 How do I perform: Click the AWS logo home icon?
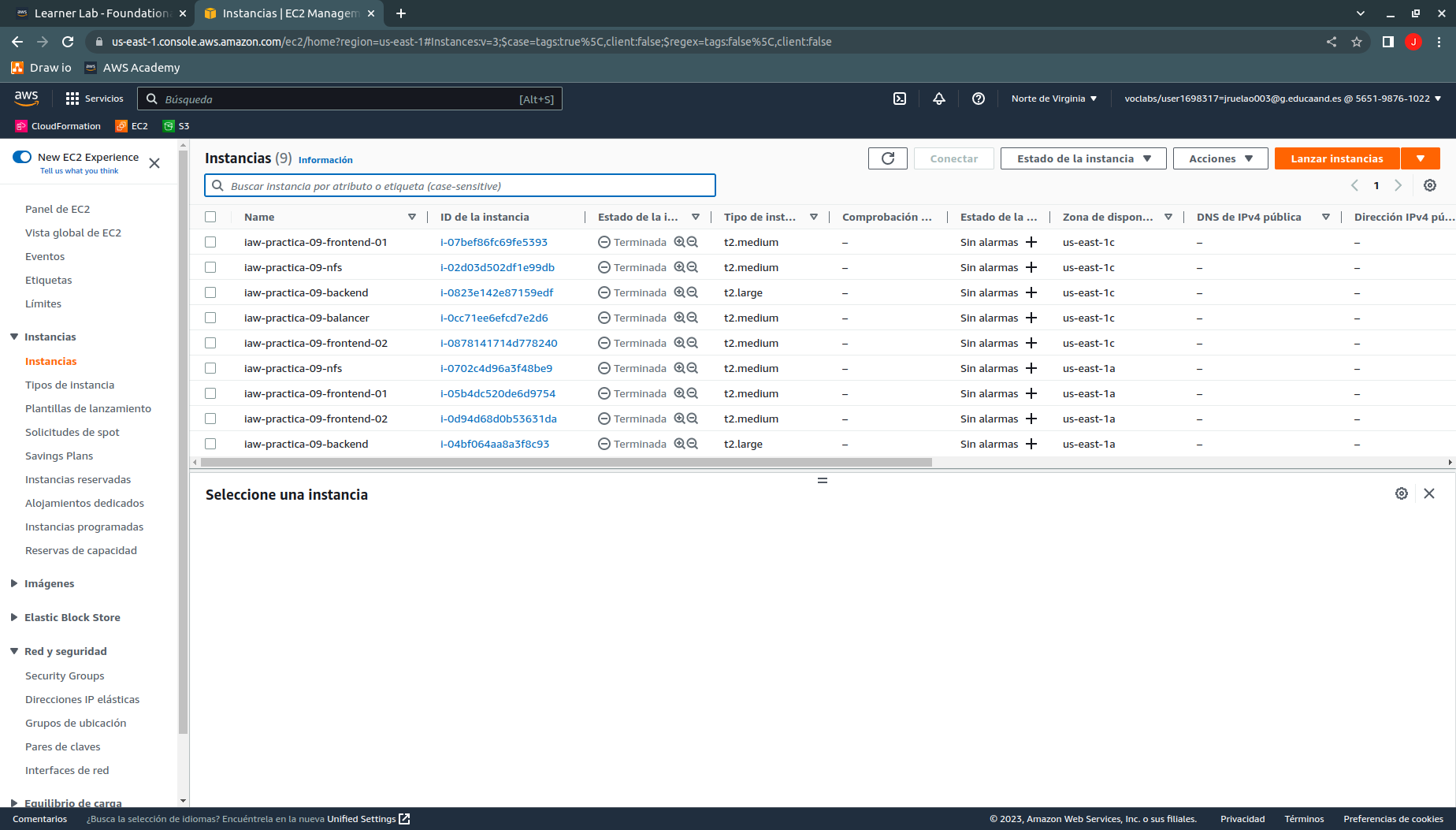point(26,98)
